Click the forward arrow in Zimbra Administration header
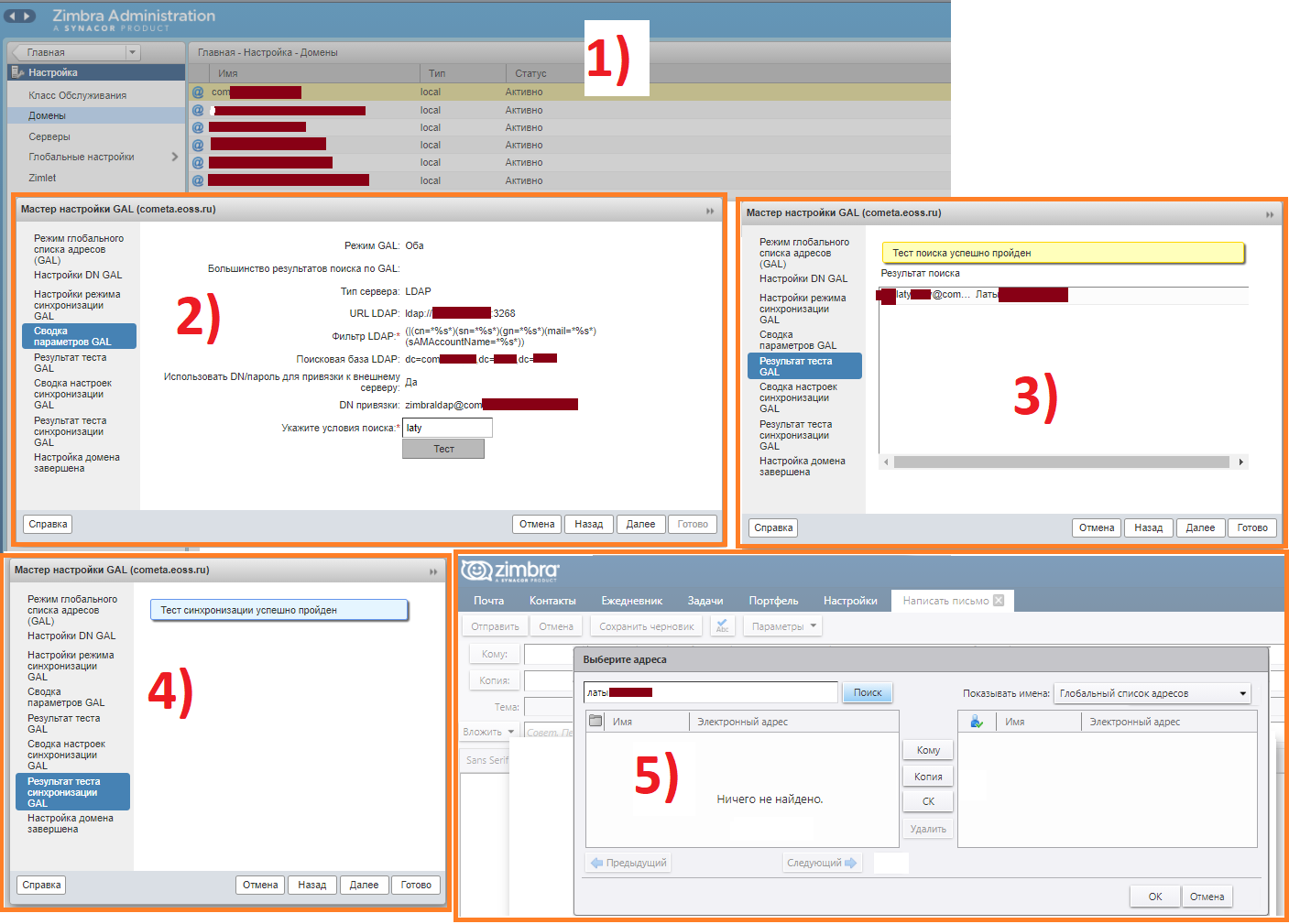This screenshot has width=1289, height=924. click(27, 16)
